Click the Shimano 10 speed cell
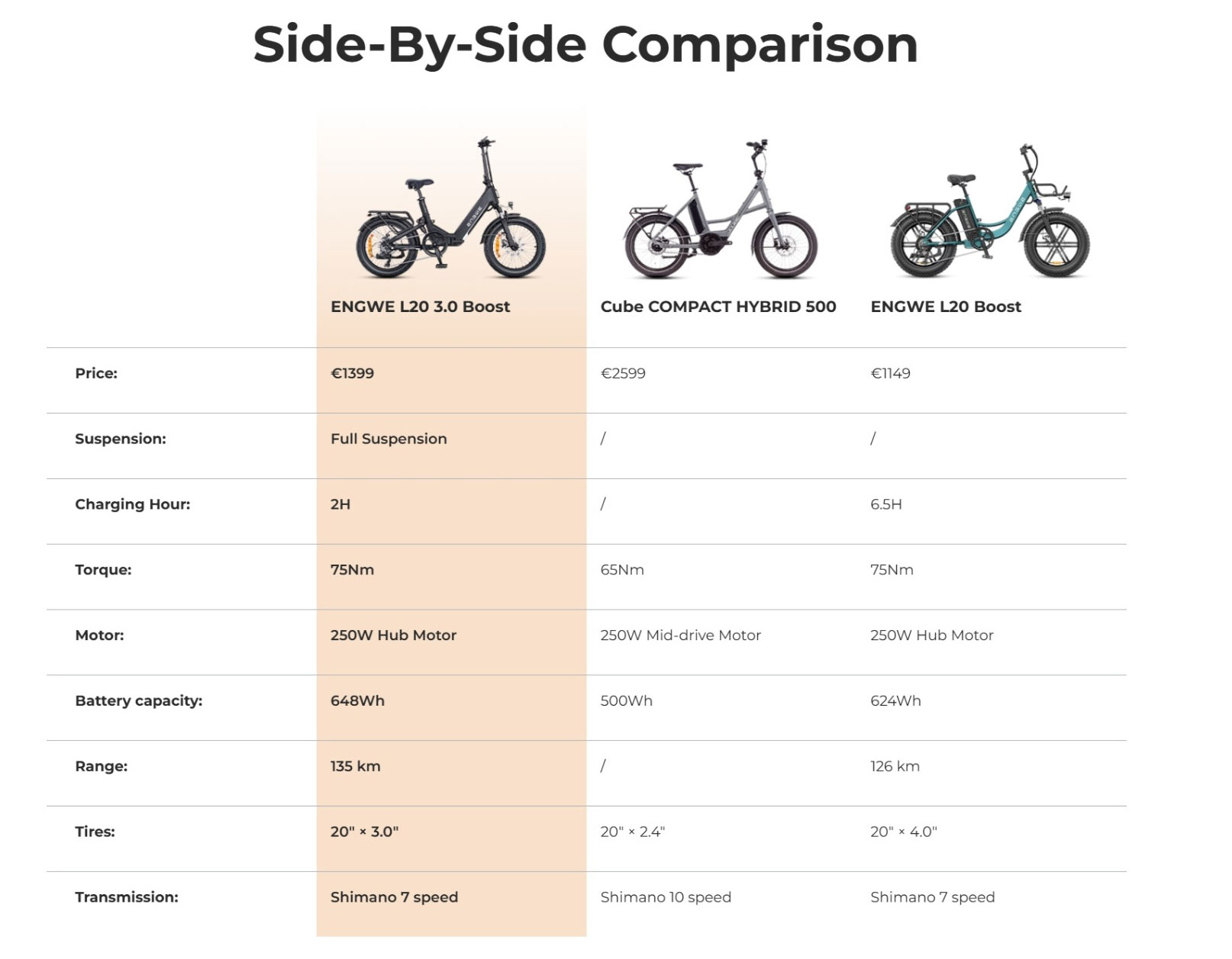 [666, 898]
